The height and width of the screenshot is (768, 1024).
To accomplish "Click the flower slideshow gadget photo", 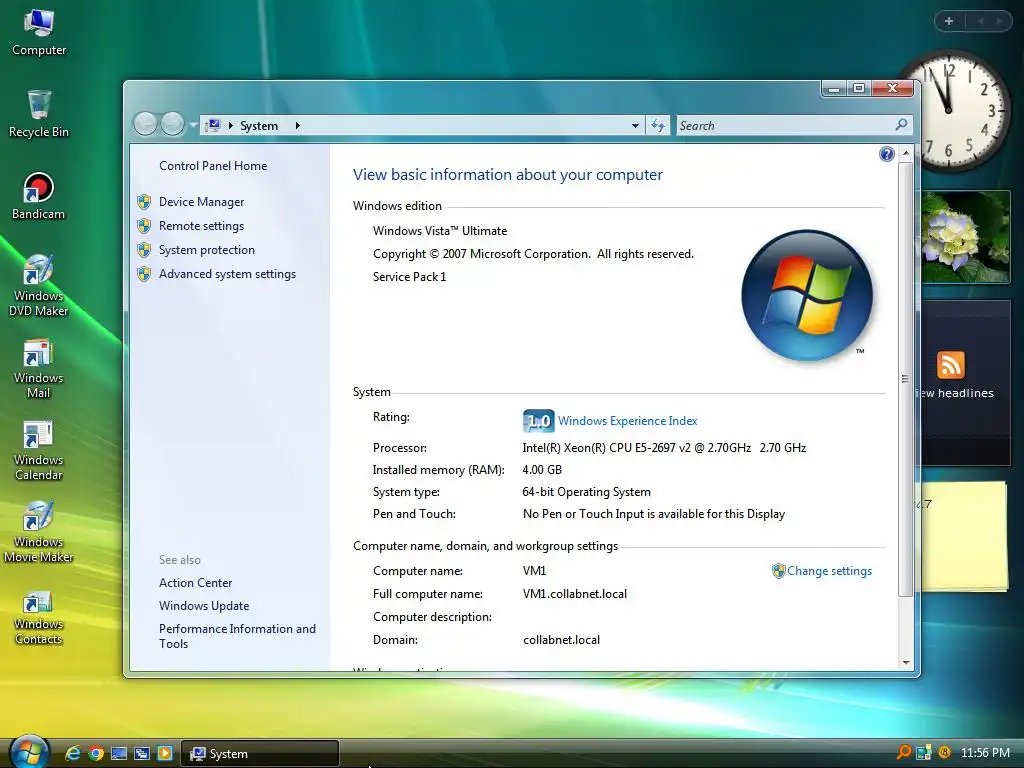I will click(965, 237).
